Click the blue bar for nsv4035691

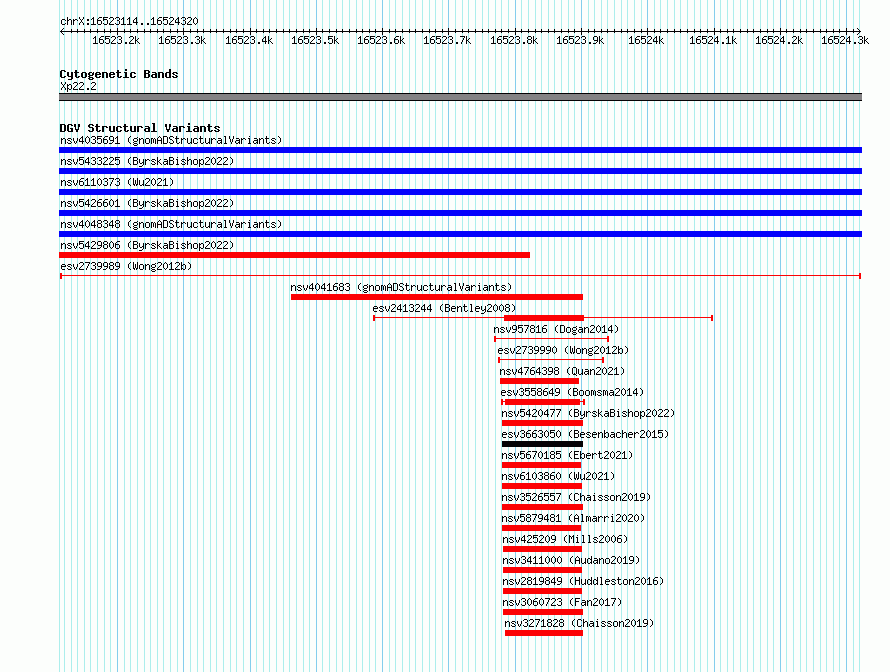click(x=460, y=150)
